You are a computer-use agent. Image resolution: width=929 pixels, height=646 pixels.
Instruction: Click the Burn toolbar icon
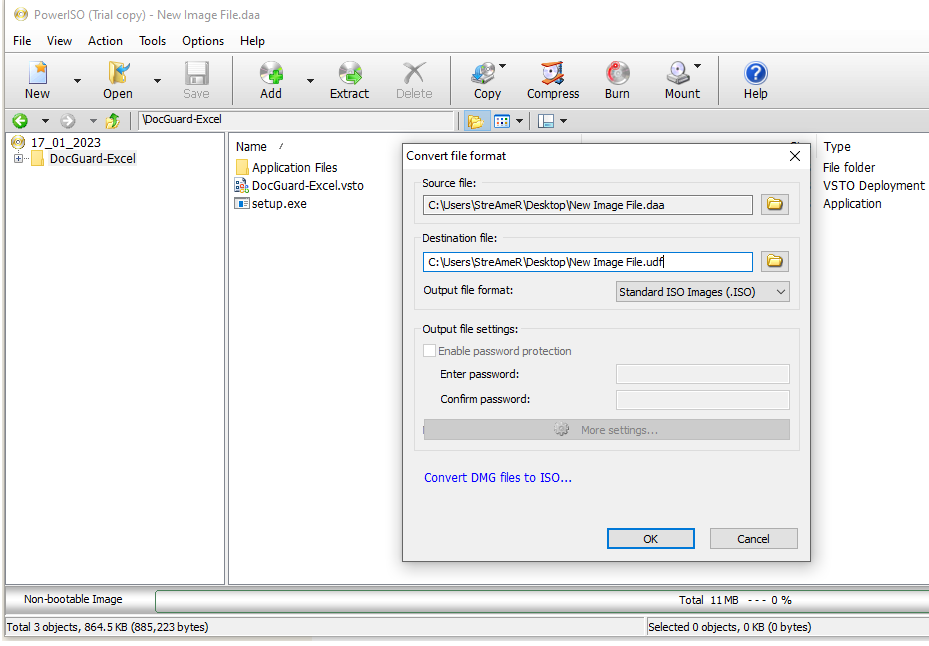[617, 81]
